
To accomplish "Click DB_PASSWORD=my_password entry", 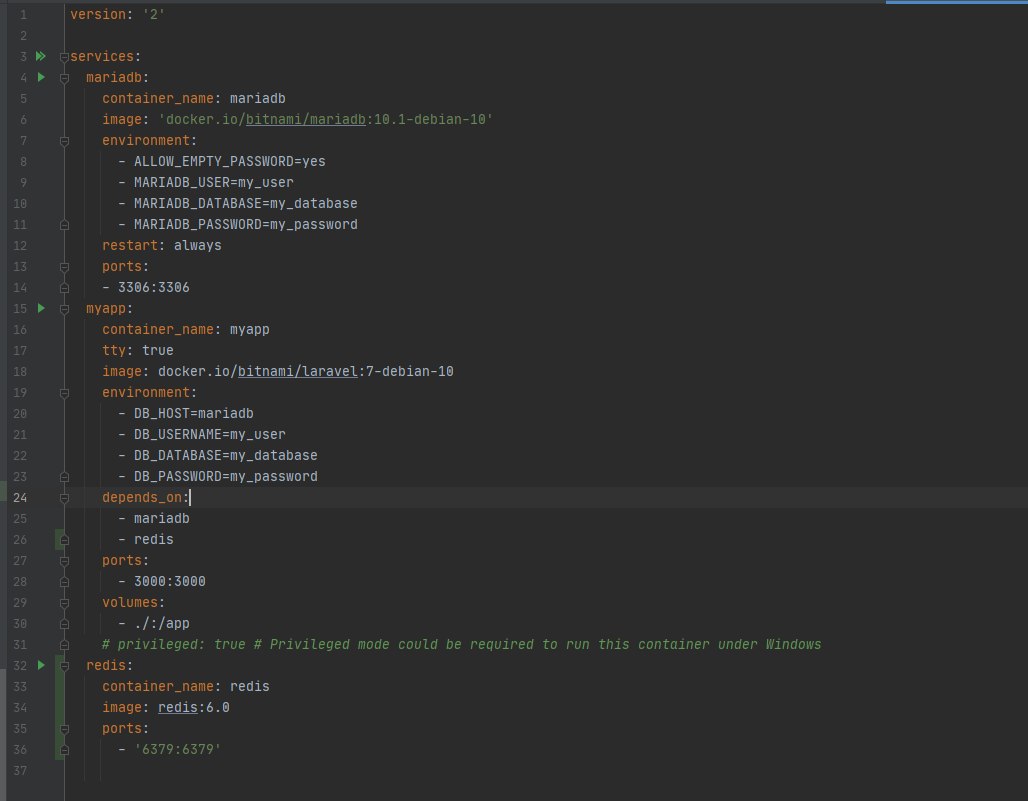I will (226, 476).
